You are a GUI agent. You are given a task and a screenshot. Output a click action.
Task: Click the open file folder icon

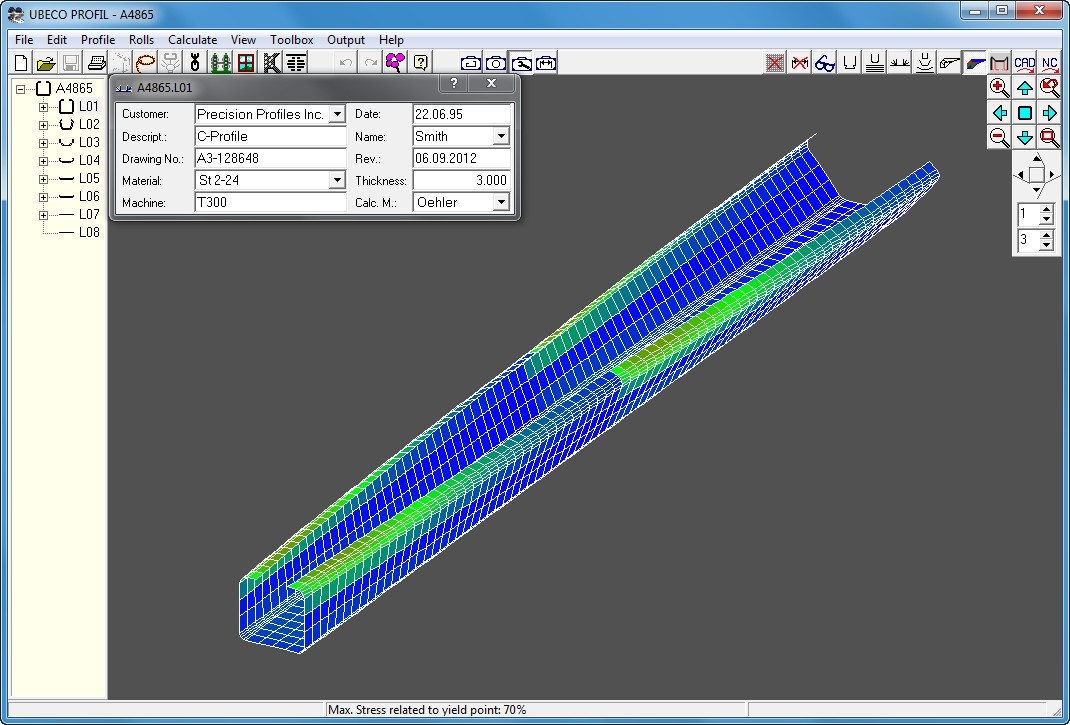coord(46,63)
